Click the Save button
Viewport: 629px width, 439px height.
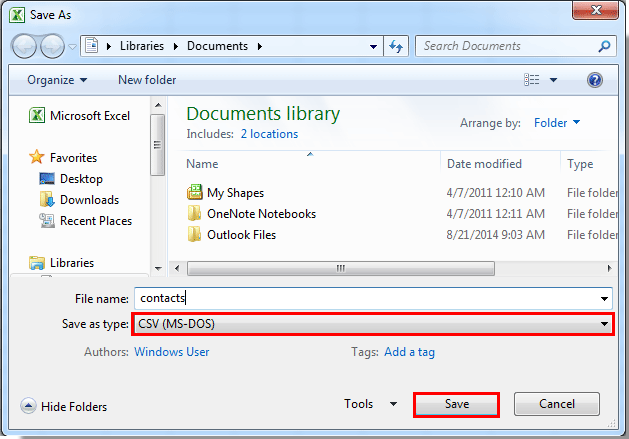[456, 404]
